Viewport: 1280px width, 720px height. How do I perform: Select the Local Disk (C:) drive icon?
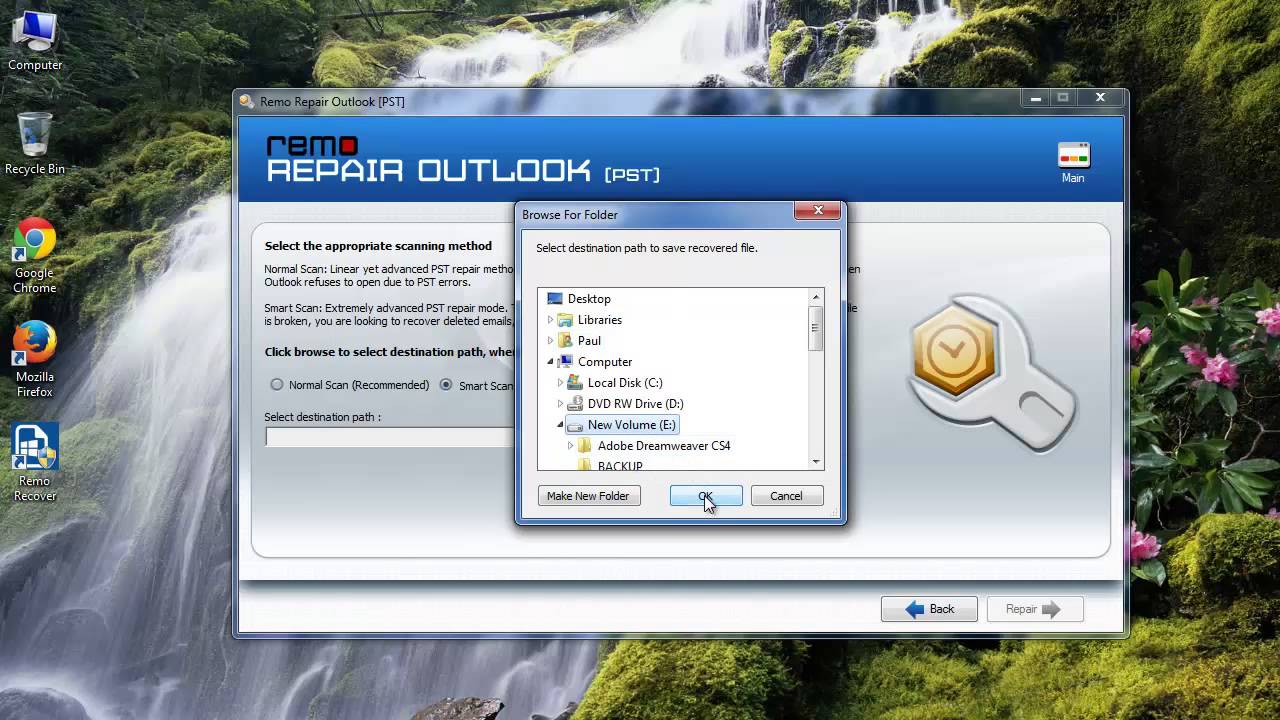(x=575, y=382)
